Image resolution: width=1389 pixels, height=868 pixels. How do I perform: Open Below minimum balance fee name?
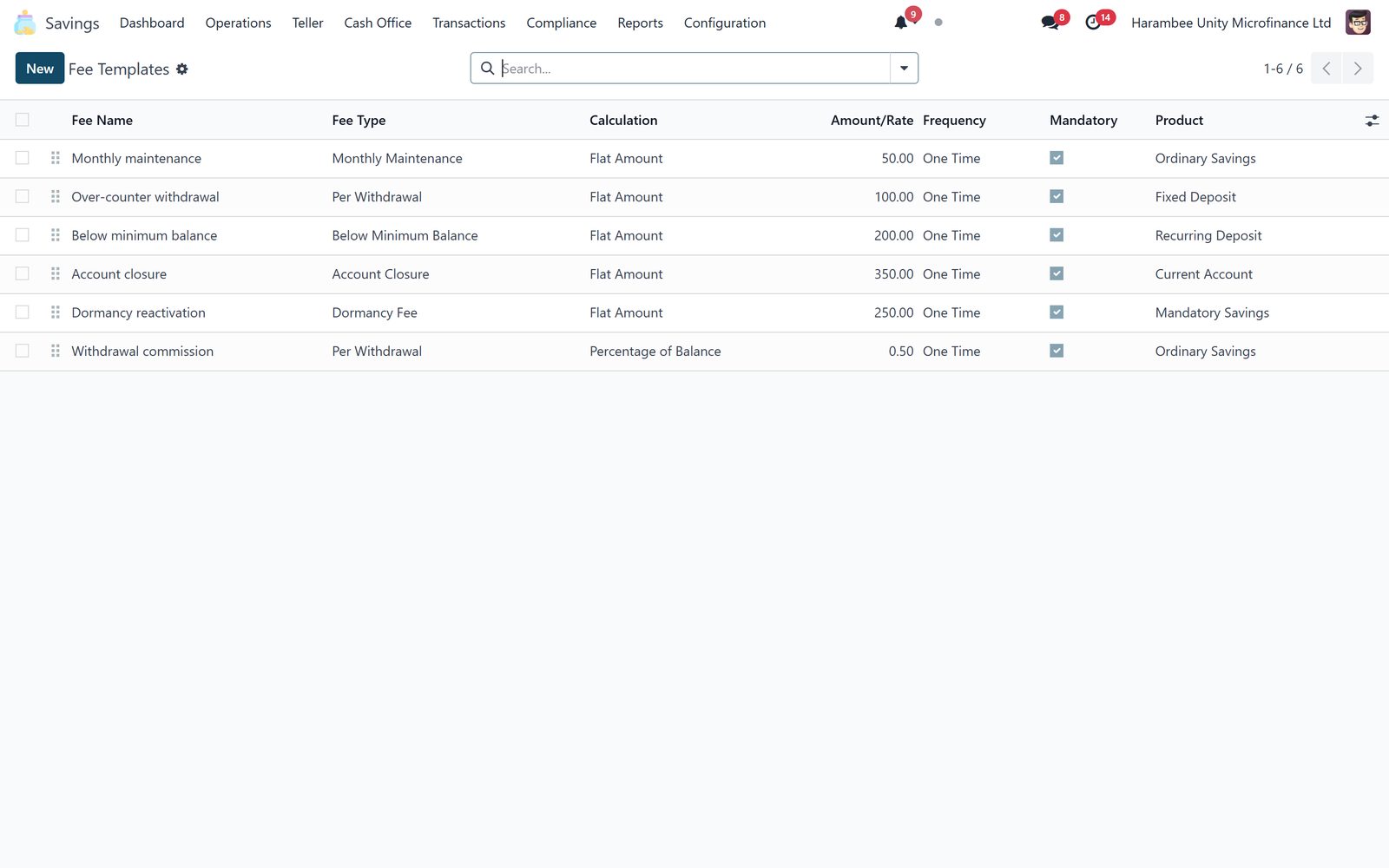(144, 235)
